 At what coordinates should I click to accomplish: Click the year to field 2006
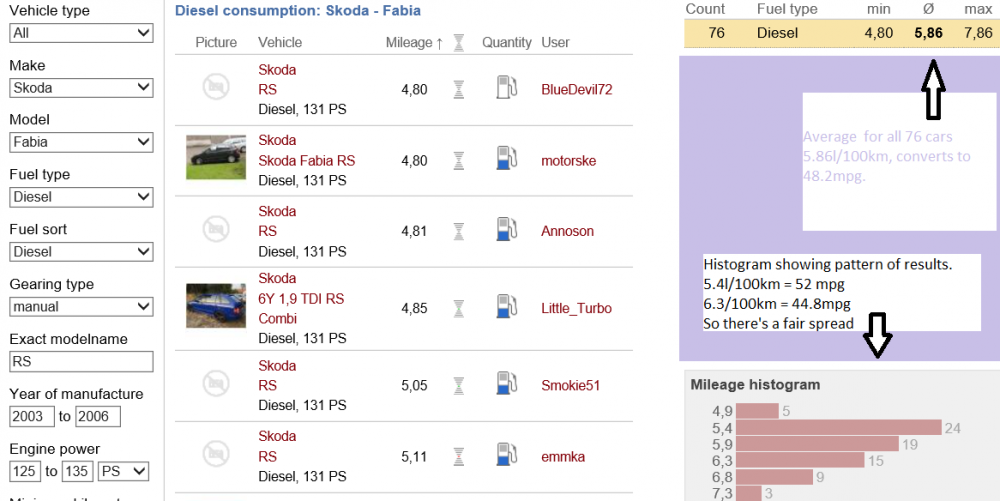point(98,417)
